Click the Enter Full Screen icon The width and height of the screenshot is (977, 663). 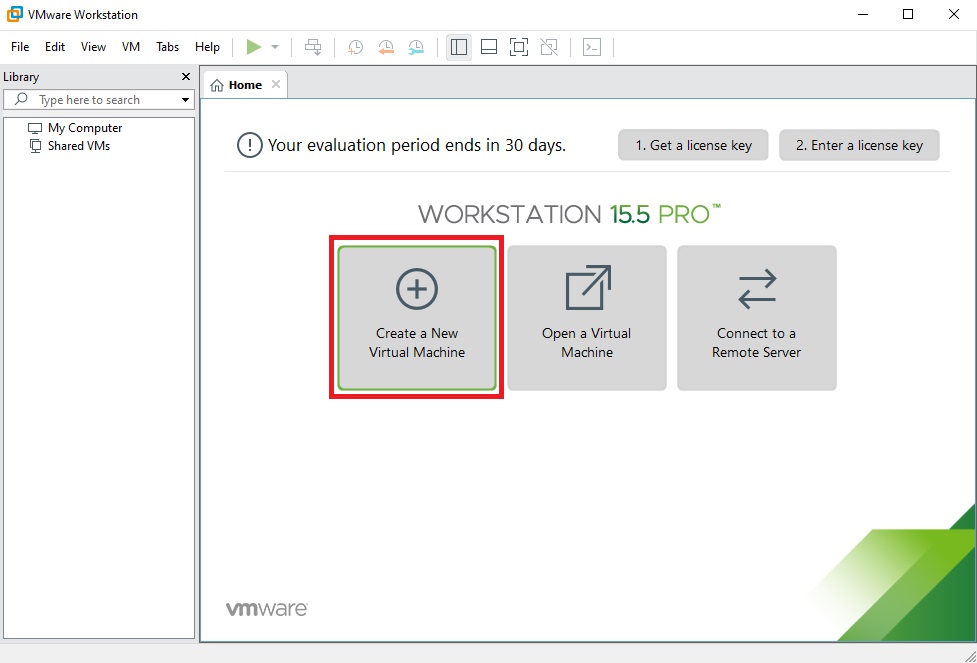519,47
